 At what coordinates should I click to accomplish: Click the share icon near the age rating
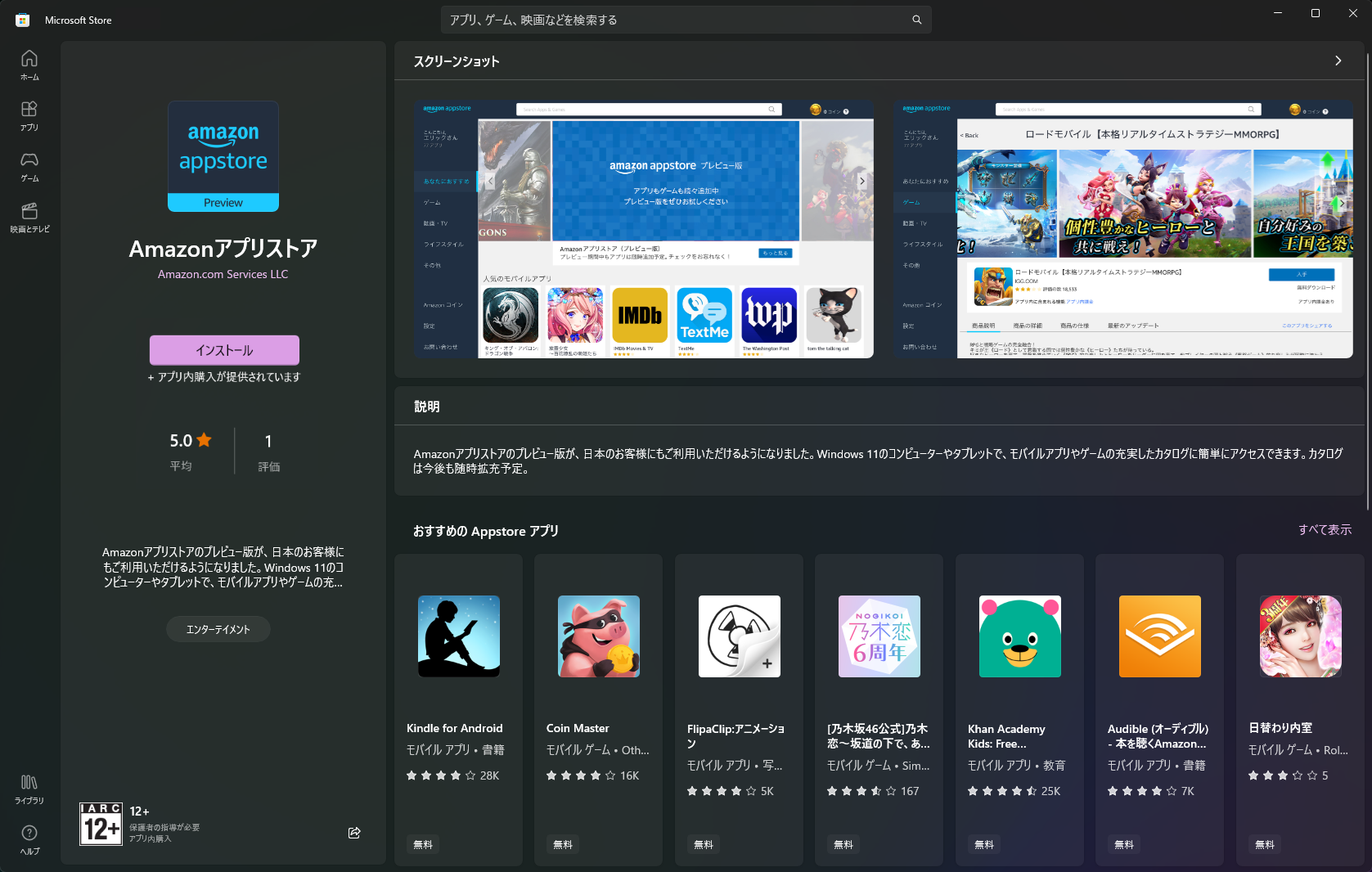(353, 832)
